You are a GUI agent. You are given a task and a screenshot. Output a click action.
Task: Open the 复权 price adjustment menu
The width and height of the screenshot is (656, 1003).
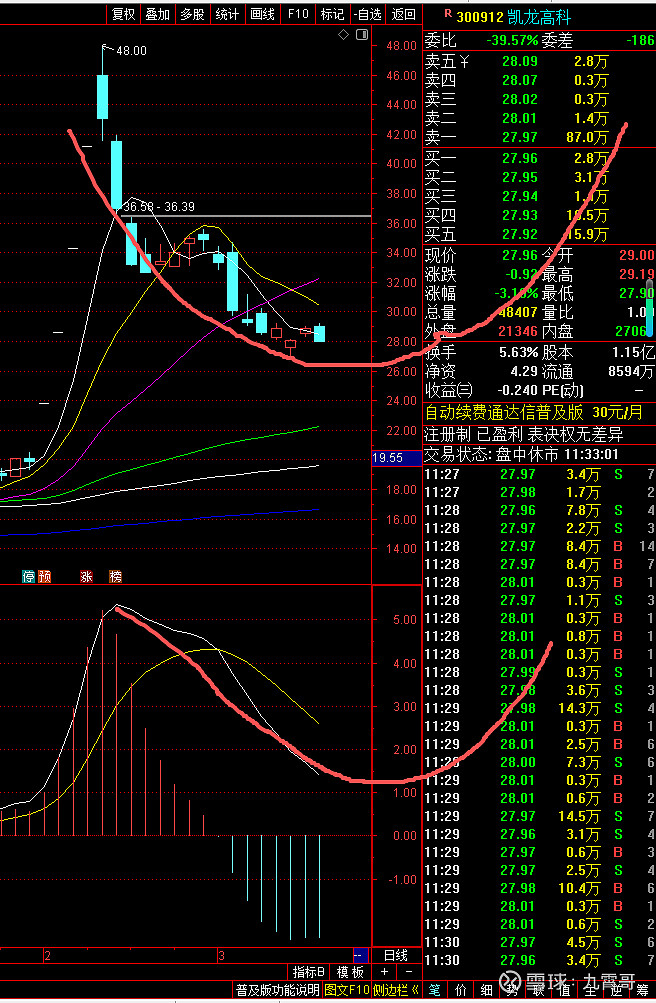click(x=123, y=14)
